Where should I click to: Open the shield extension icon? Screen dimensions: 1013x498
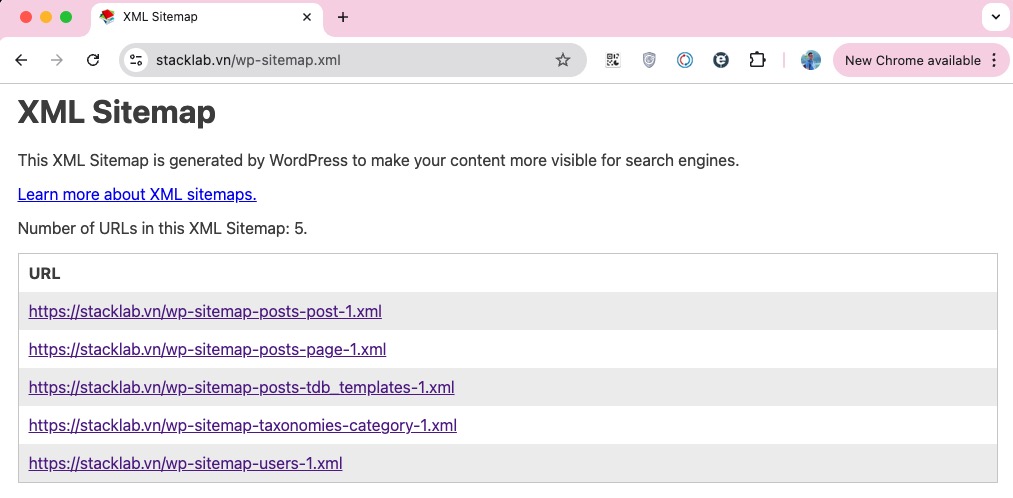[649, 60]
